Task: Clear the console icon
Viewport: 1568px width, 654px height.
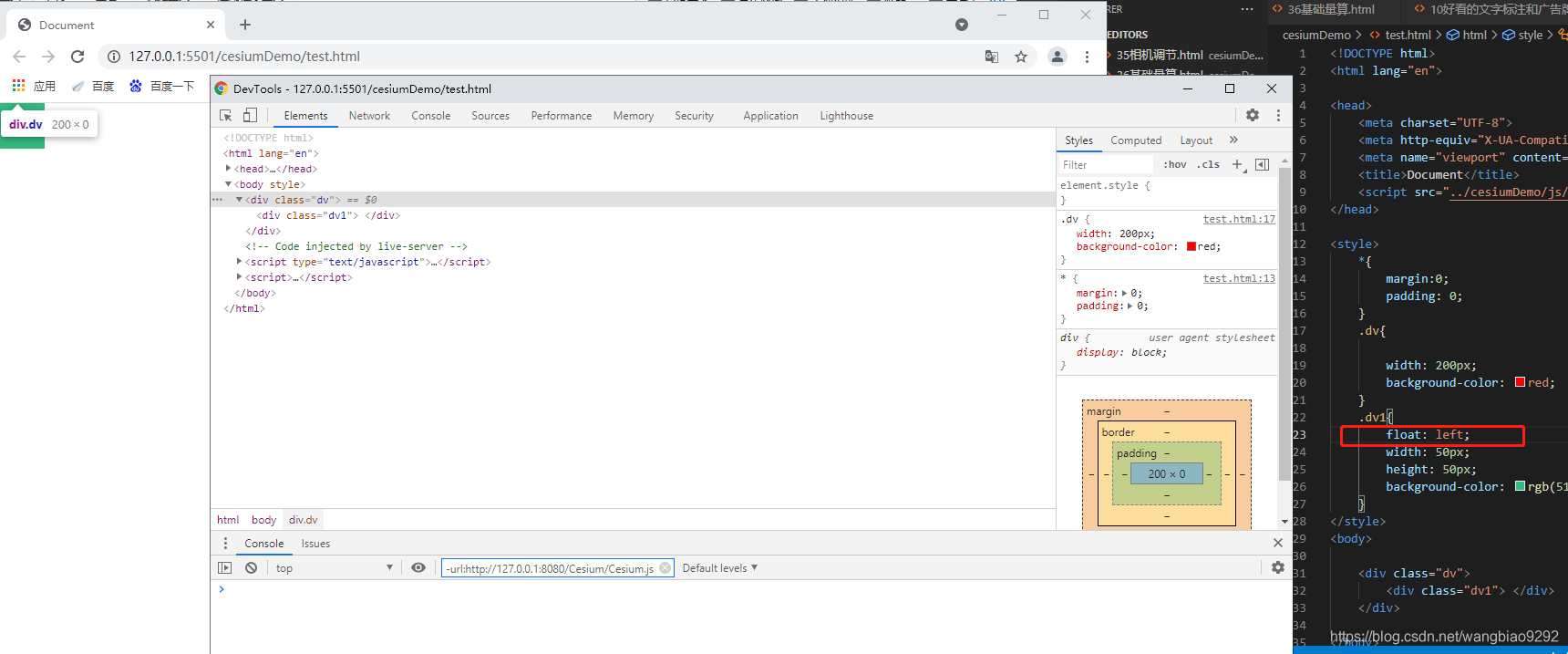Action: 252,568
